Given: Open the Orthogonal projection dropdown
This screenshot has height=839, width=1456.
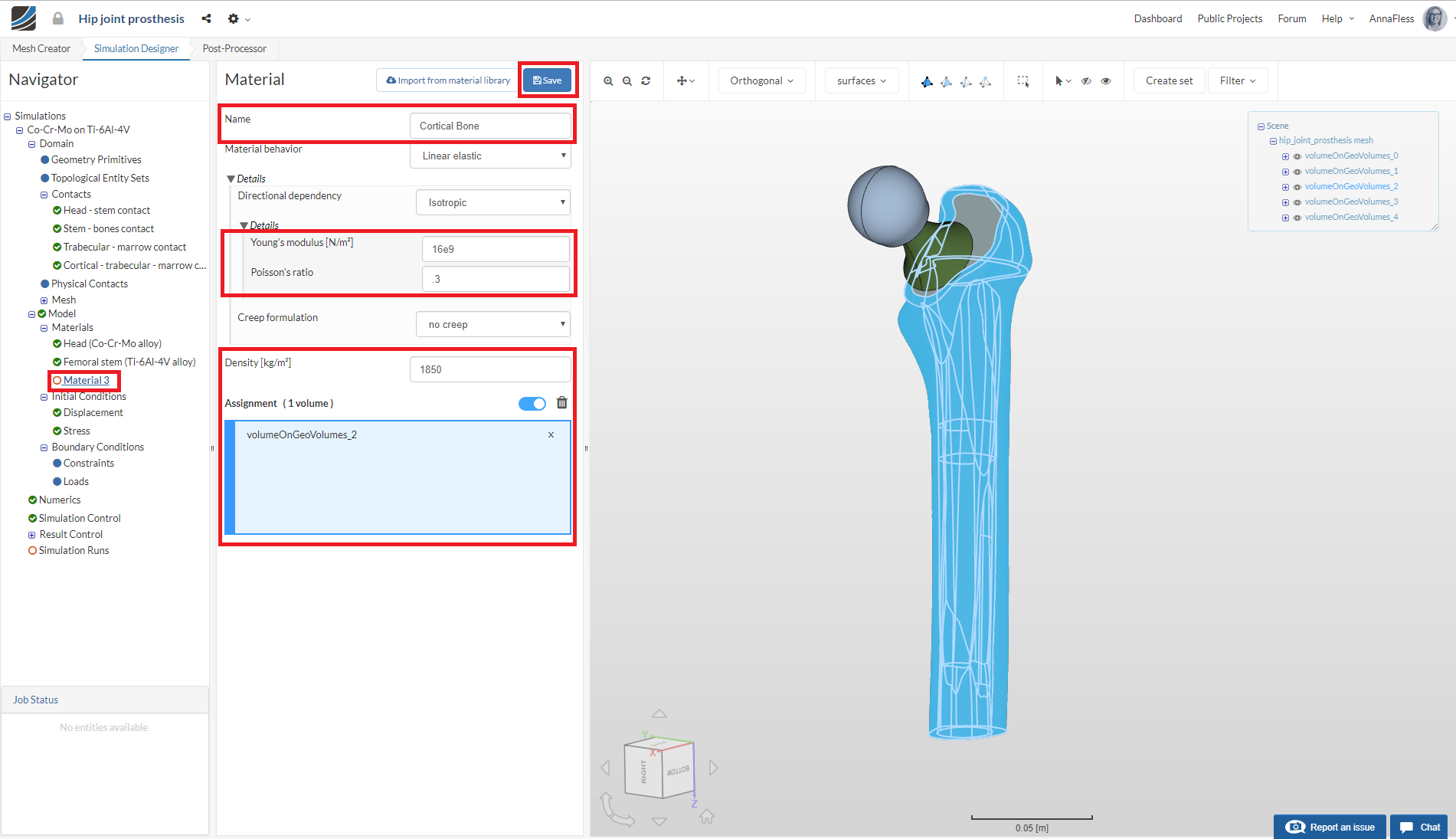Looking at the screenshot, I should [x=761, y=81].
